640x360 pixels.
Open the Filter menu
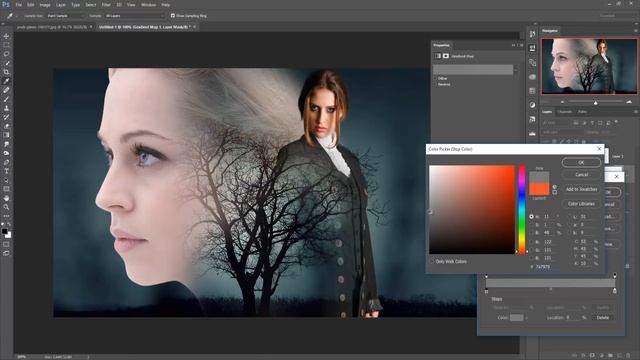coord(106,5)
